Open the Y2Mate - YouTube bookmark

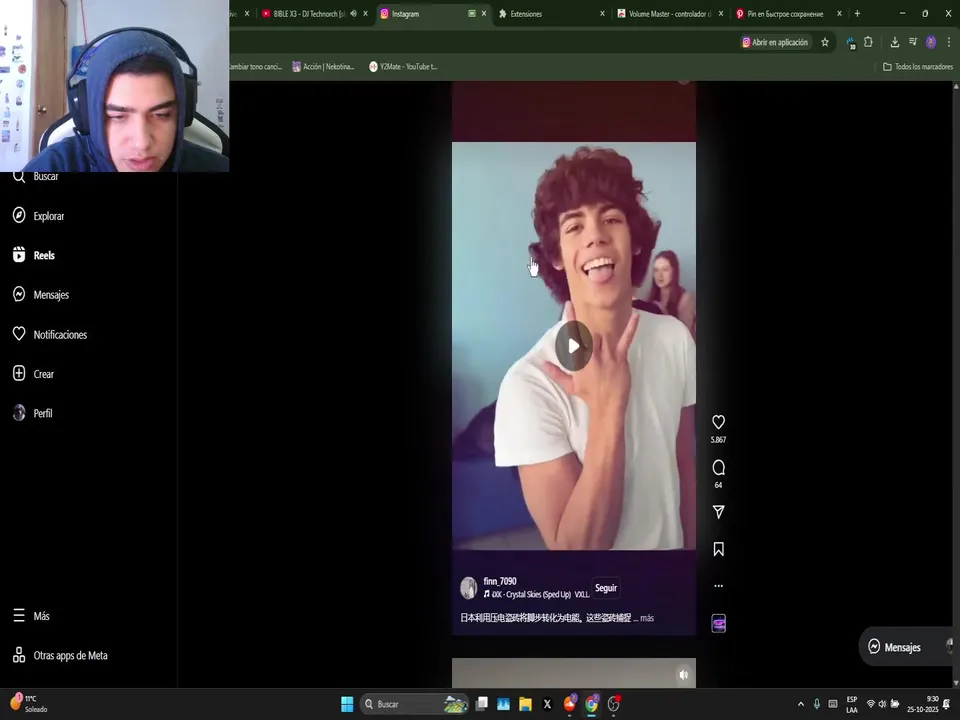[x=403, y=67]
